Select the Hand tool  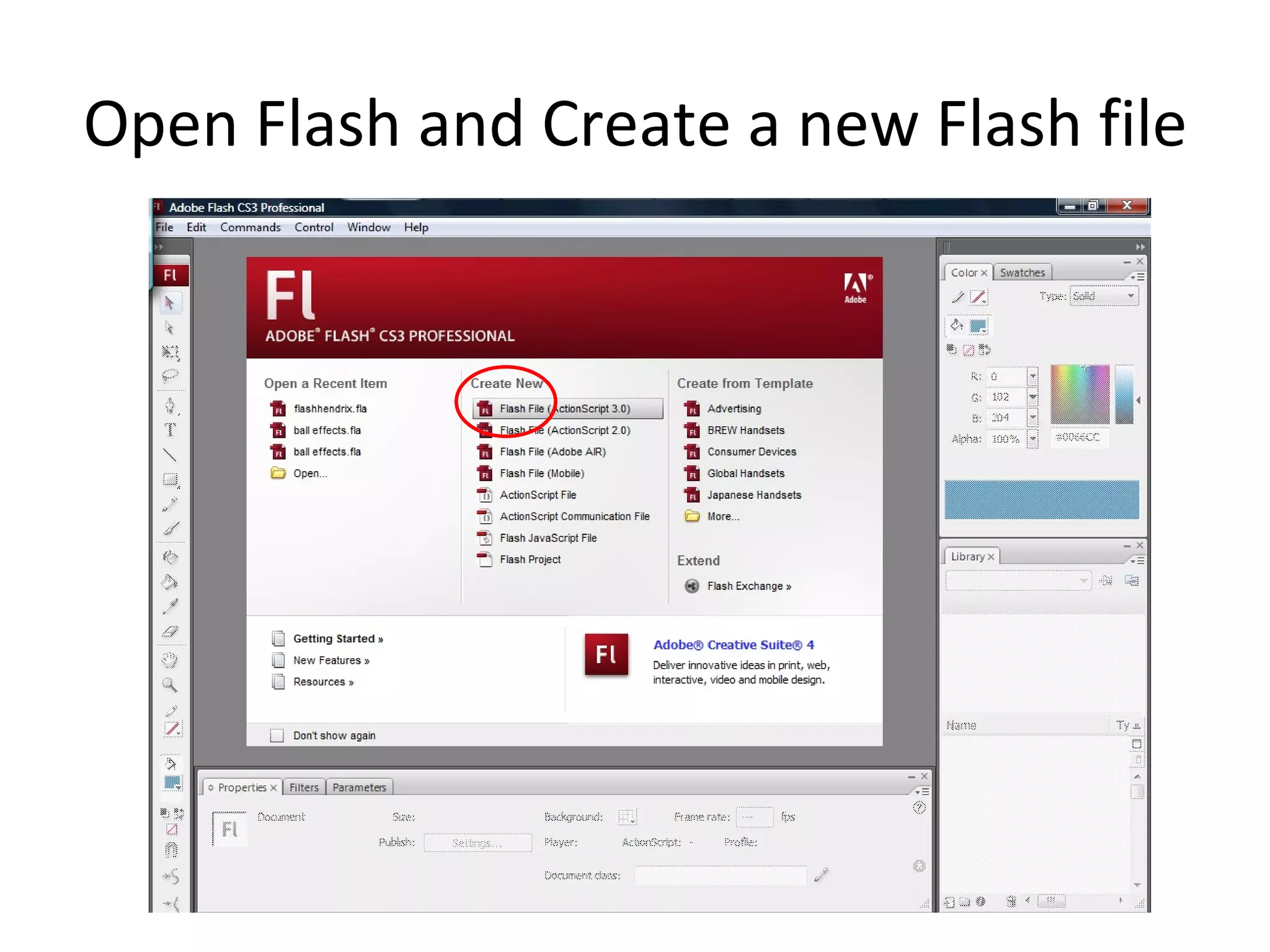[x=170, y=660]
